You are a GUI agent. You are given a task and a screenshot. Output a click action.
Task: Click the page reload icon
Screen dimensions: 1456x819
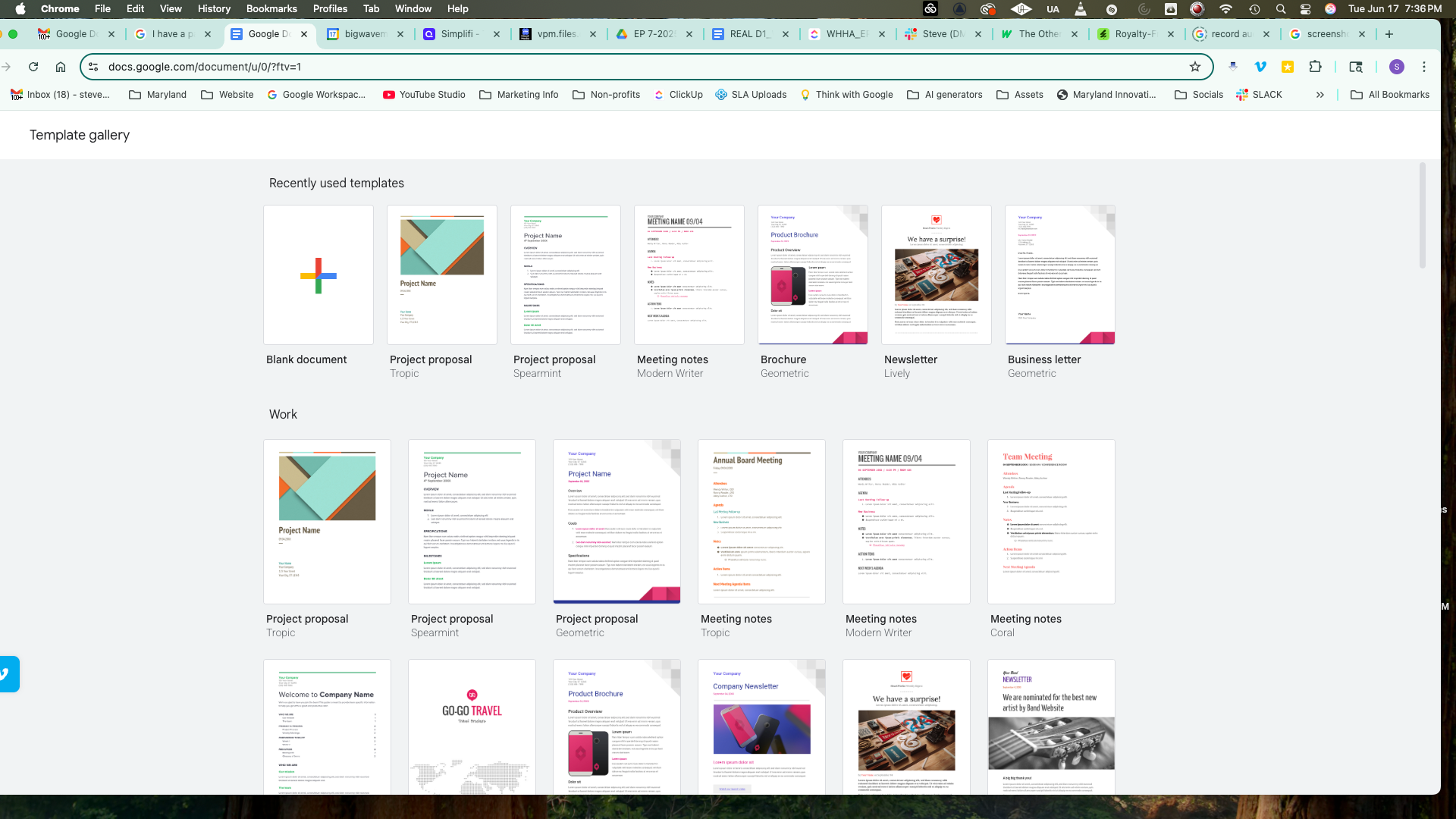coord(33,67)
